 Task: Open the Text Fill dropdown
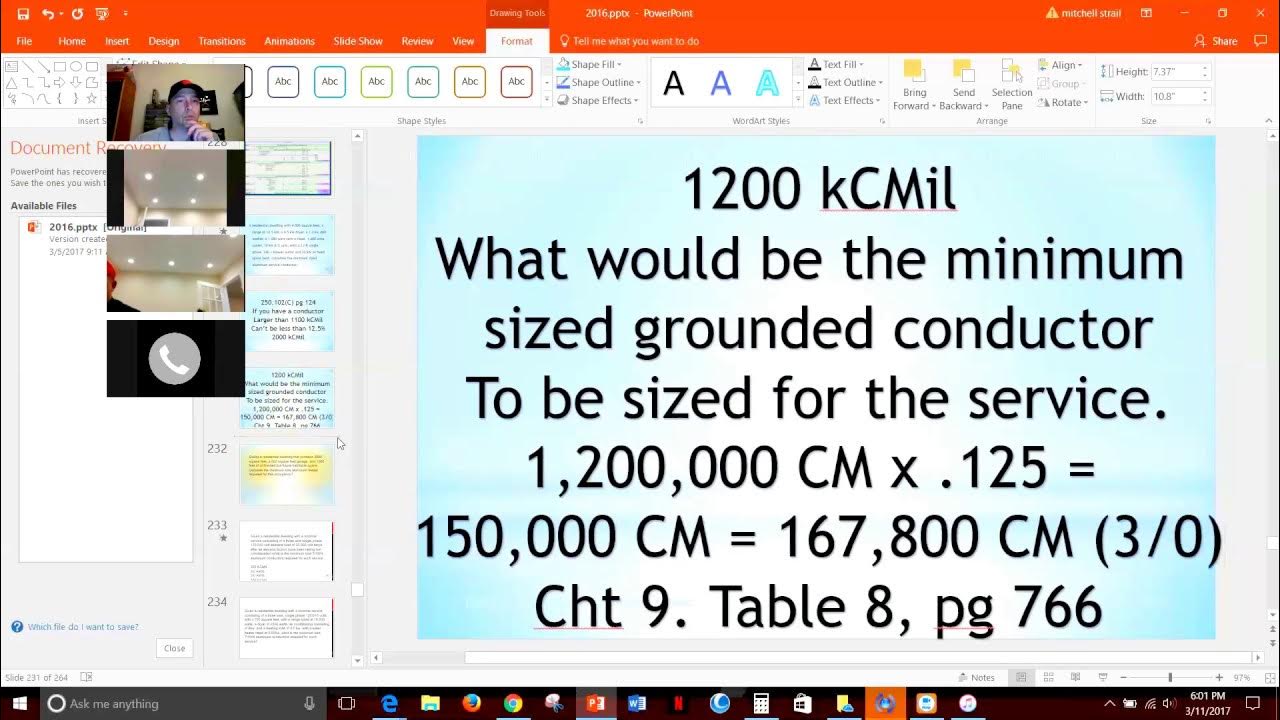click(x=837, y=64)
